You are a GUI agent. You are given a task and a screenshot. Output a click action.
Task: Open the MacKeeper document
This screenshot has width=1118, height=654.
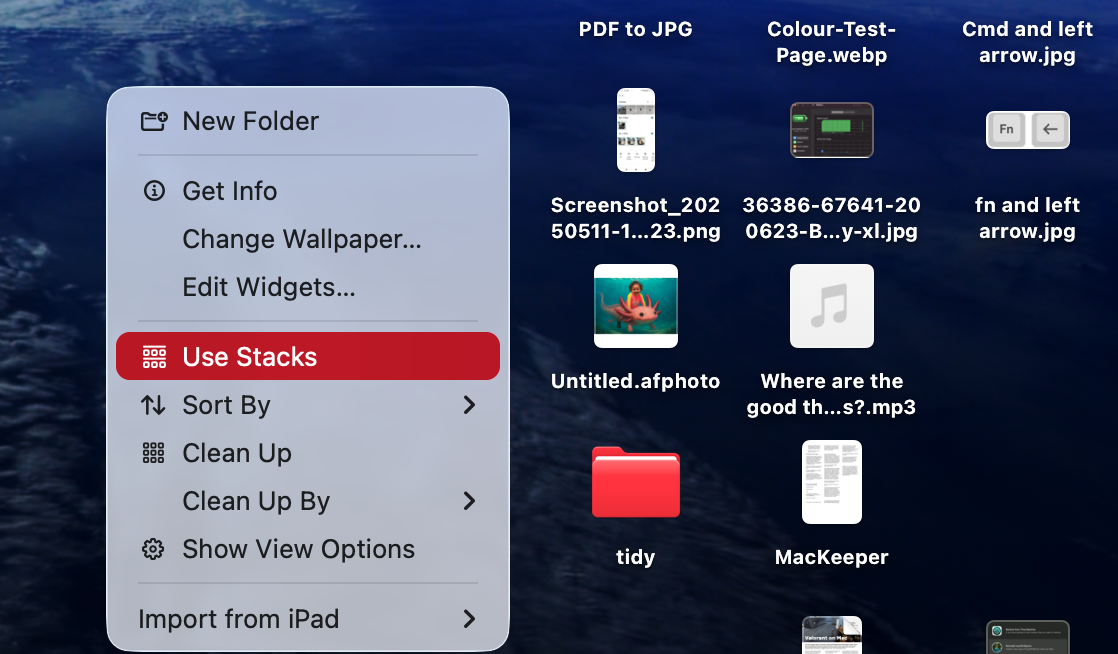tap(831, 482)
